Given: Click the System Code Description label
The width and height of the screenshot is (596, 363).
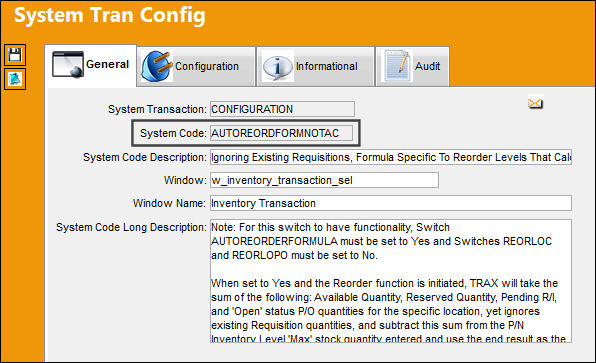Looking at the screenshot, I should click(145, 157).
